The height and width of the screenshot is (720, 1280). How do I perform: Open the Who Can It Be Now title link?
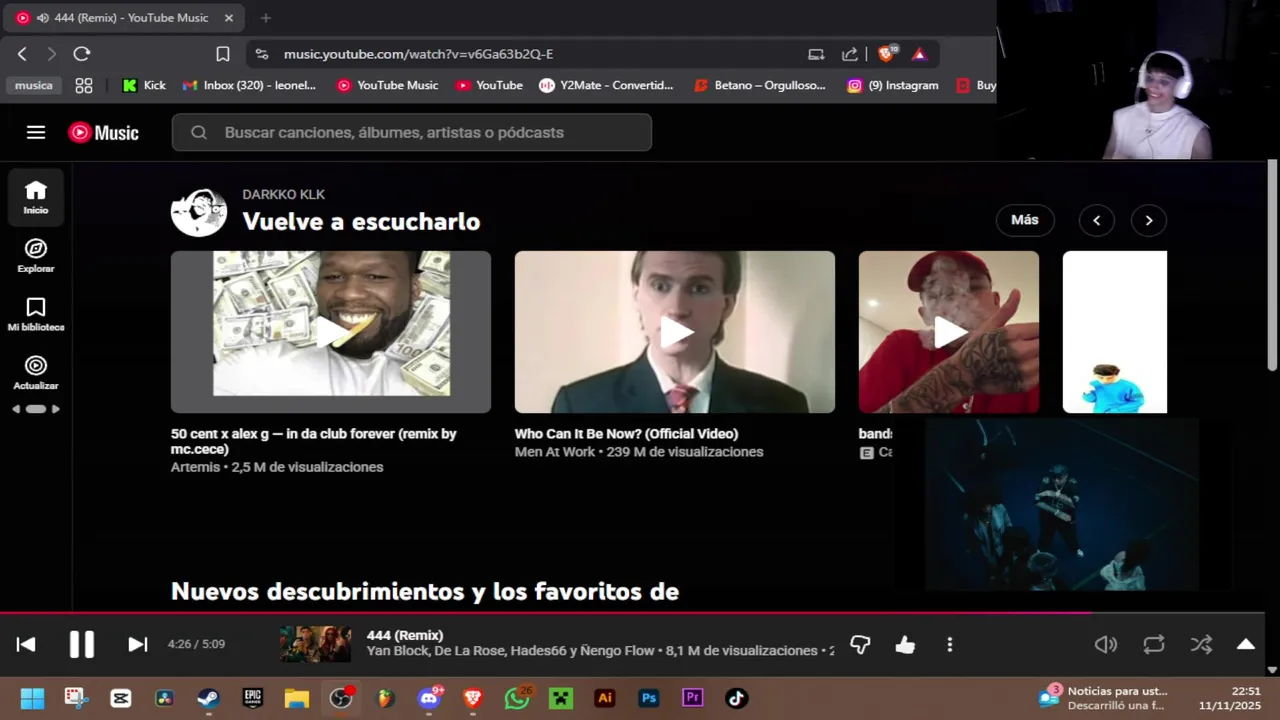[626, 434]
